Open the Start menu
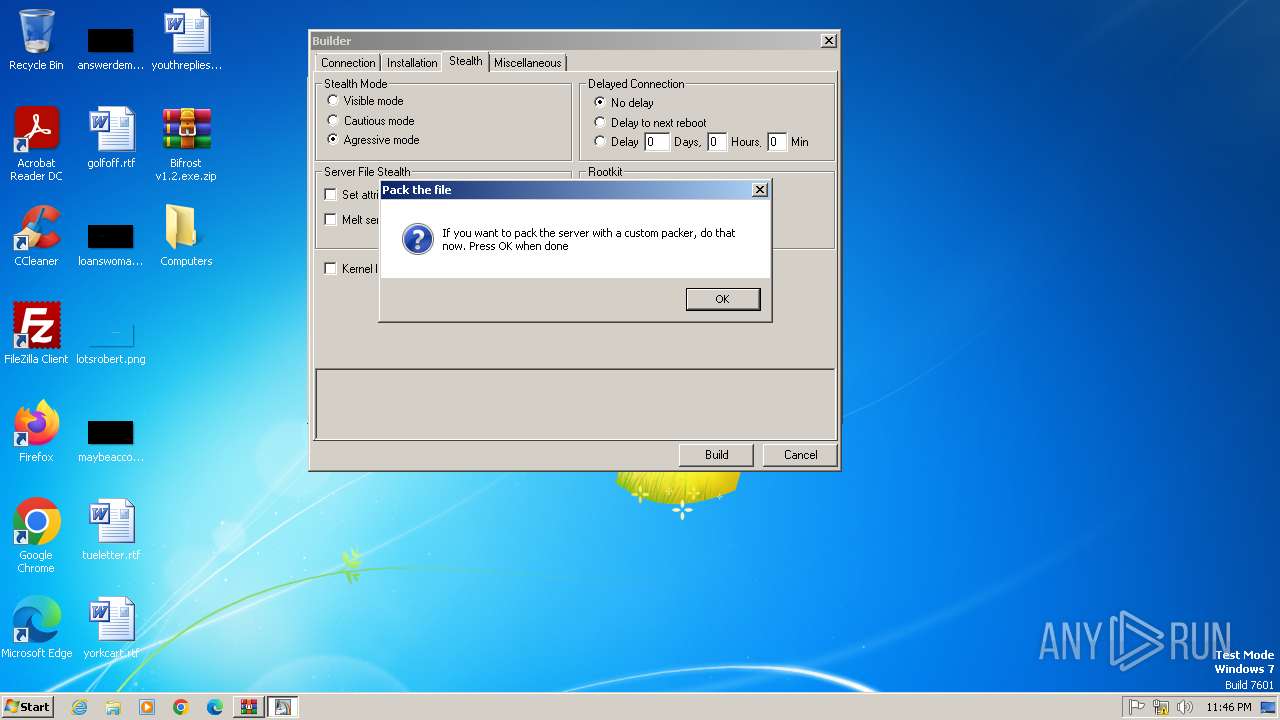The width and height of the screenshot is (1280, 720). (28, 707)
